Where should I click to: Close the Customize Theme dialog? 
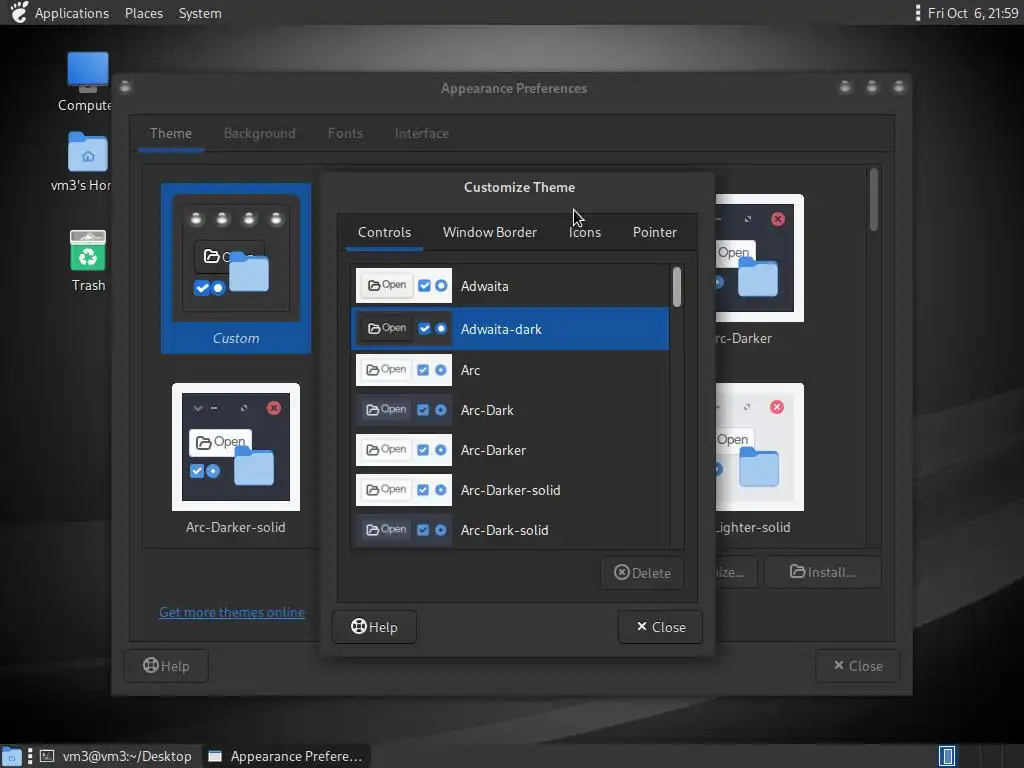(x=660, y=627)
